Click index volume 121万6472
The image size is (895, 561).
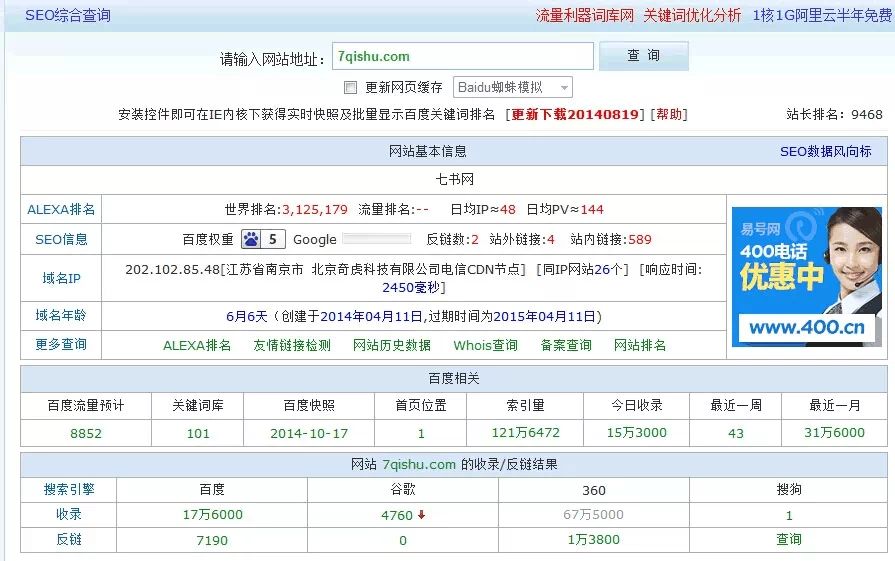(526, 433)
